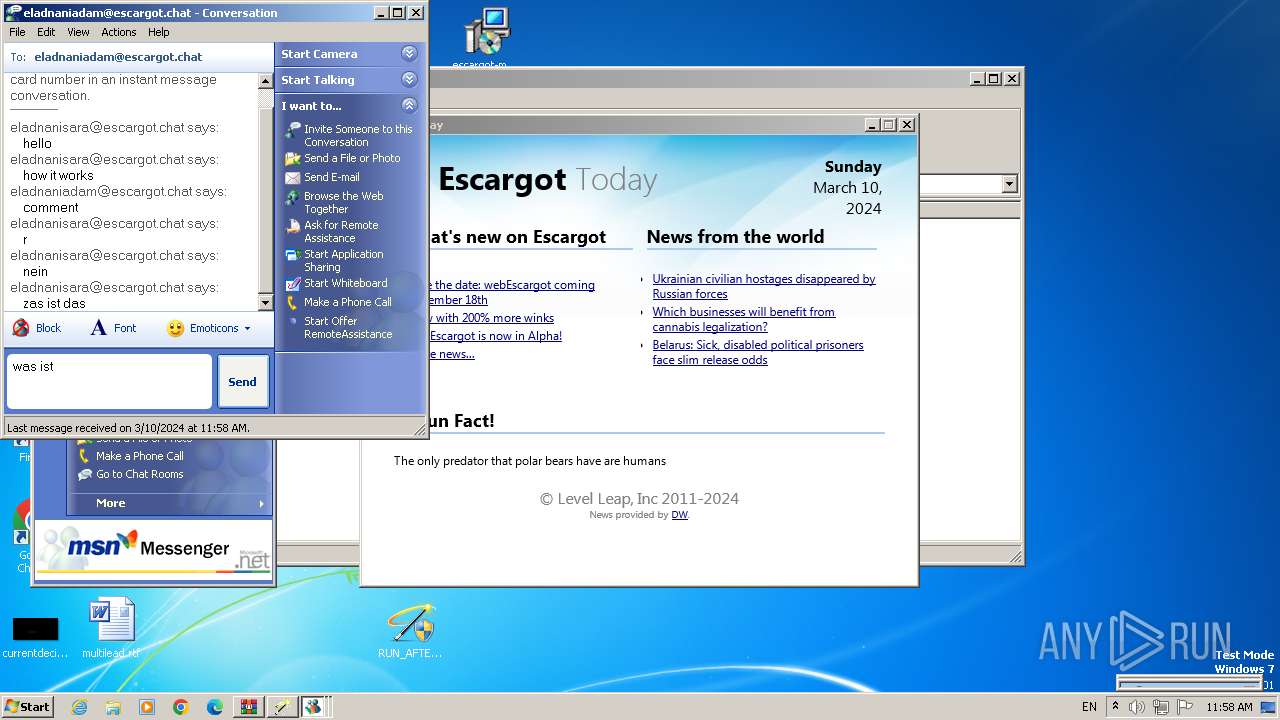The height and width of the screenshot is (720, 1280).
Task: Switch to the MSN Messenger taskbar button
Action: (314, 707)
